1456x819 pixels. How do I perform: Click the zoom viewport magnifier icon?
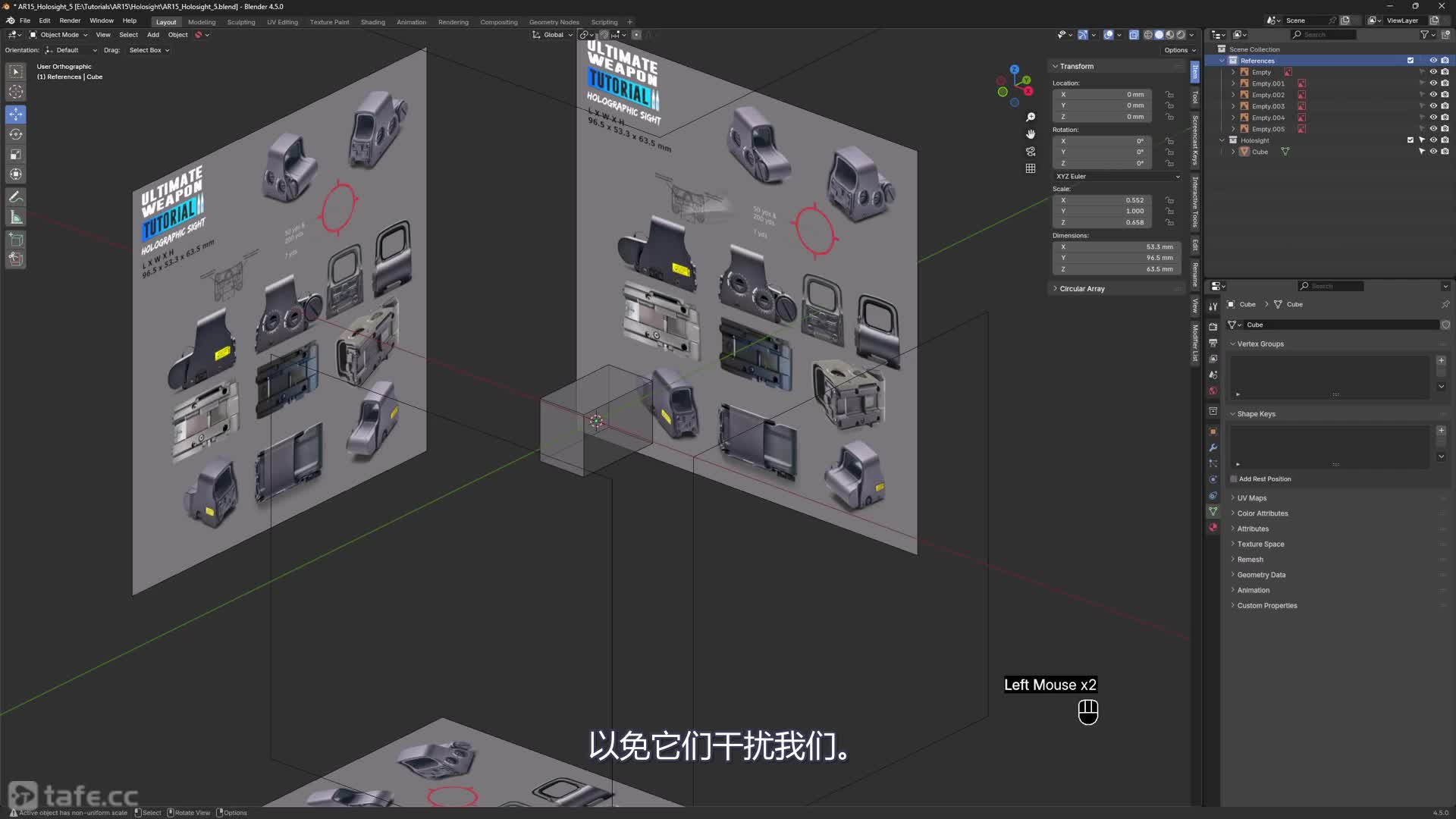click(x=1031, y=117)
